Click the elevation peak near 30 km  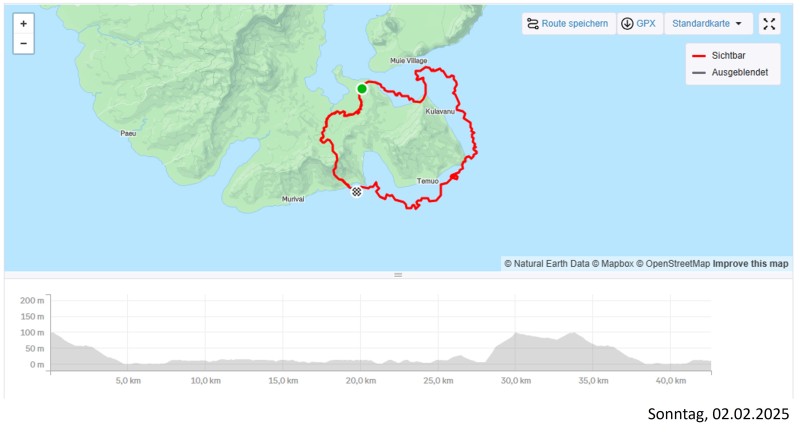(x=514, y=335)
